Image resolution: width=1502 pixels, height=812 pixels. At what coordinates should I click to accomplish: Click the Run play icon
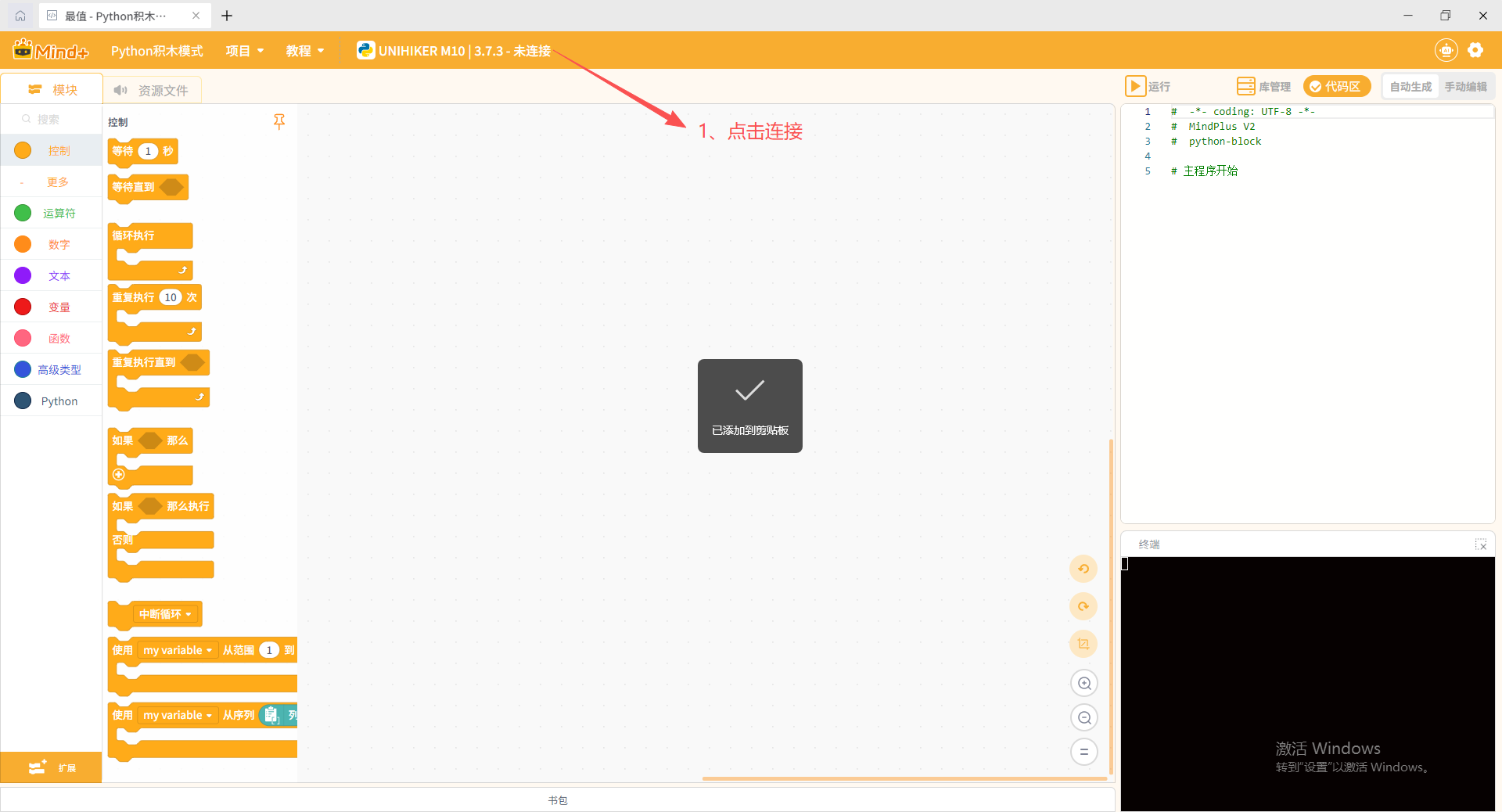(x=1135, y=86)
